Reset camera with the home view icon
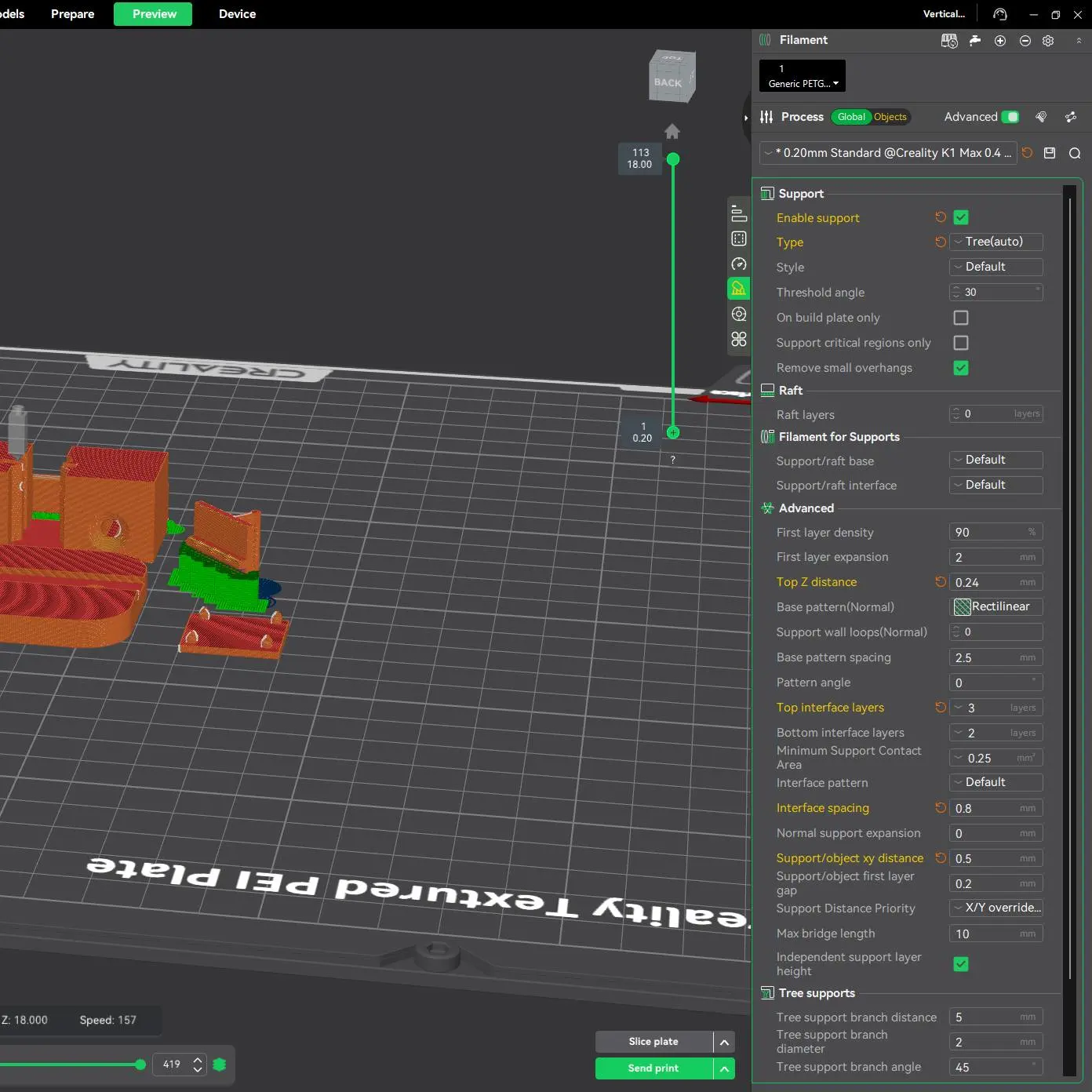This screenshot has width=1092, height=1092. [672, 131]
